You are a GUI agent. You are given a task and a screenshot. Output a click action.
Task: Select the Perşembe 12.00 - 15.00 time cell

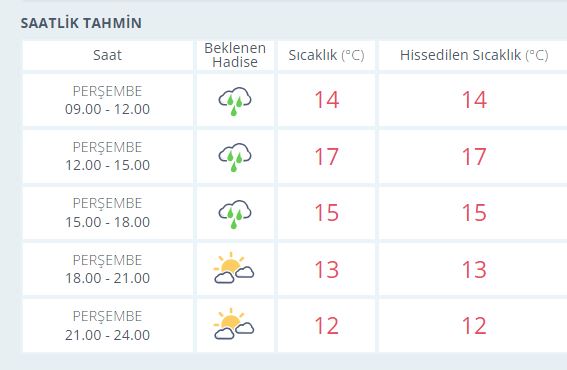[x=107, y=156]
